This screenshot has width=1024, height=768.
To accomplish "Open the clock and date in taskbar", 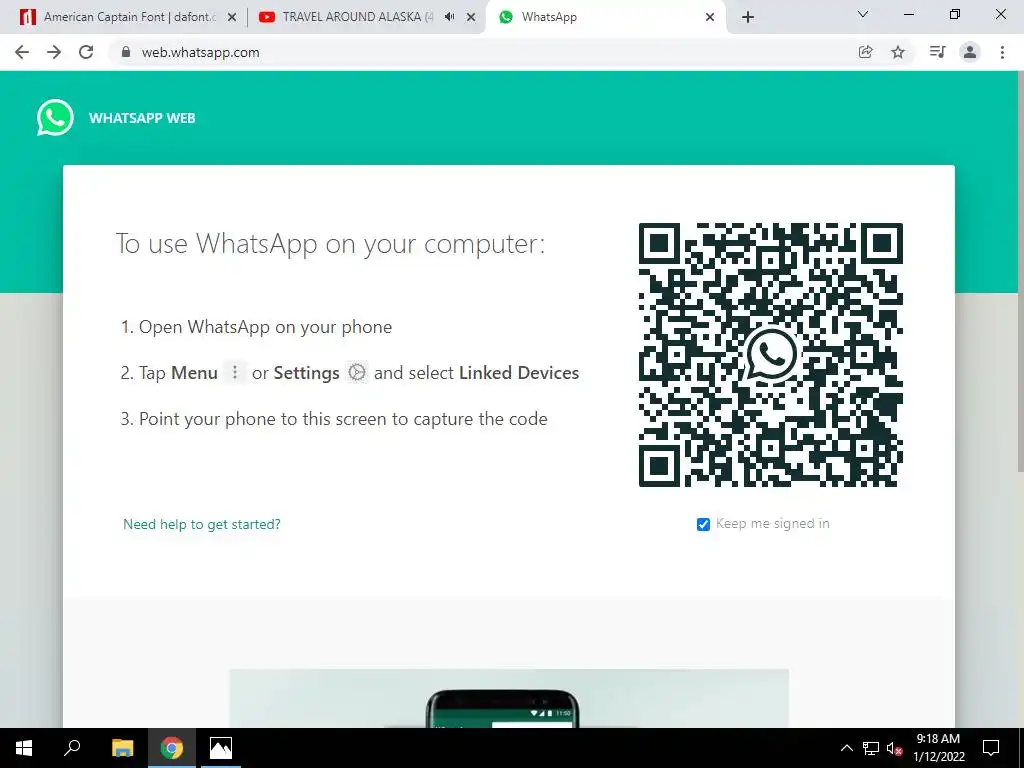I will [x=938, y=748].
